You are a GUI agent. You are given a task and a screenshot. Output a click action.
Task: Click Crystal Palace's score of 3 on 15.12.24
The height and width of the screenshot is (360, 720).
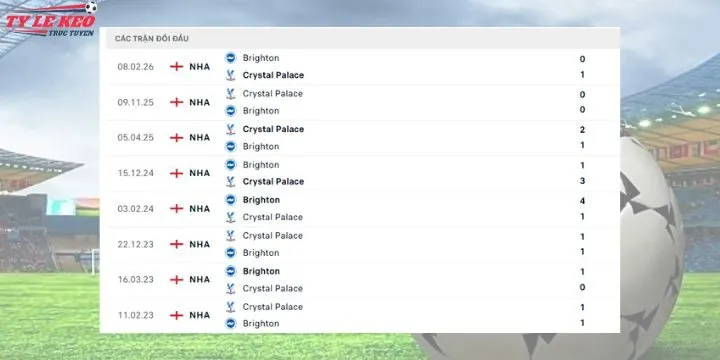tap(582, 181)
